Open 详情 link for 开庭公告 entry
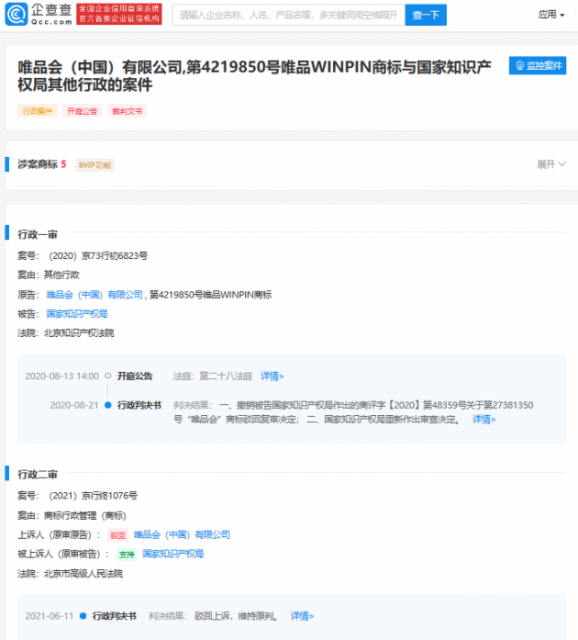This screenshot has width=578, height=640. (x=272, y=376)
